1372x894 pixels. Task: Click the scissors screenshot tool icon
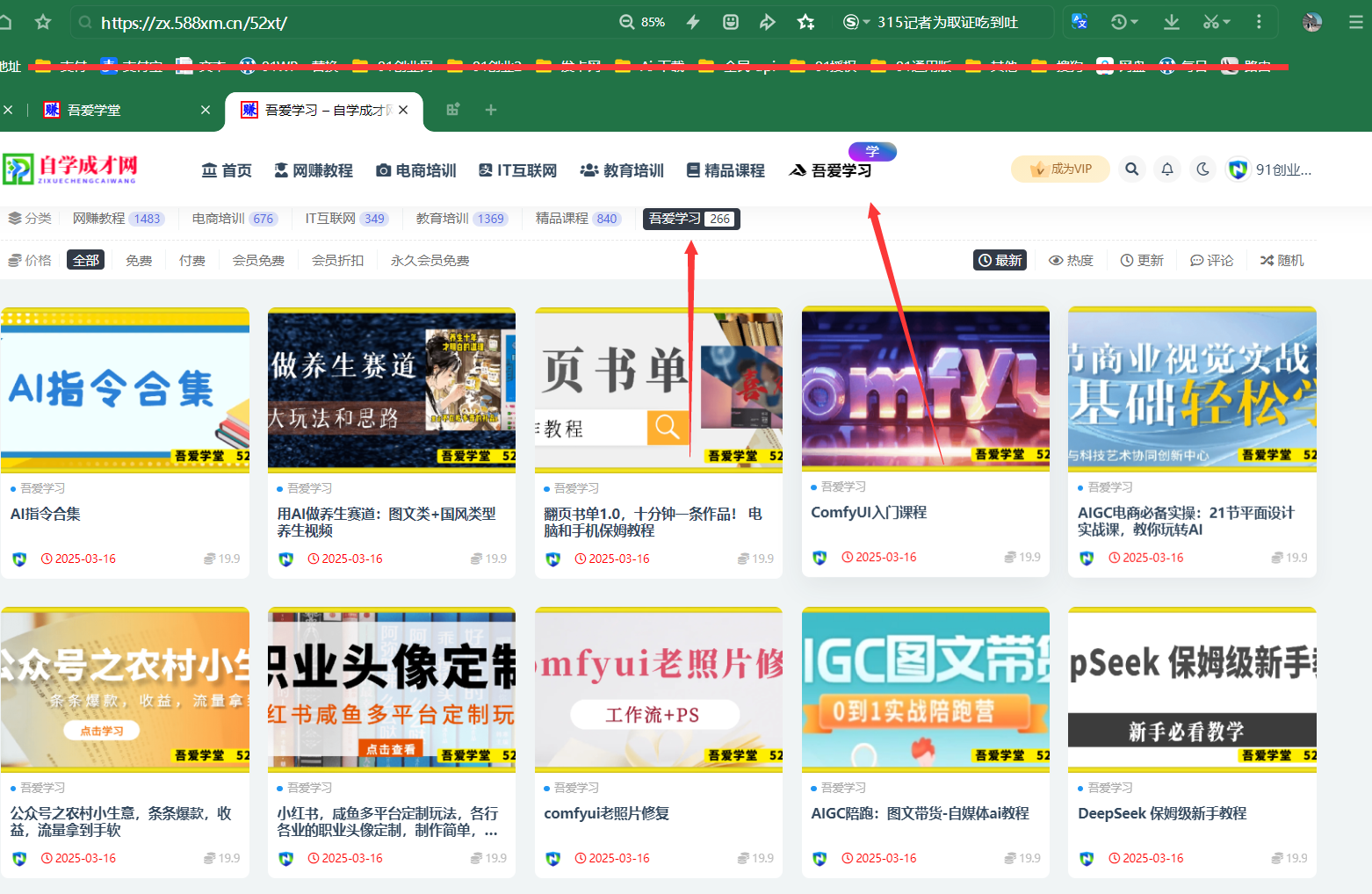(x=1213, y=21)
